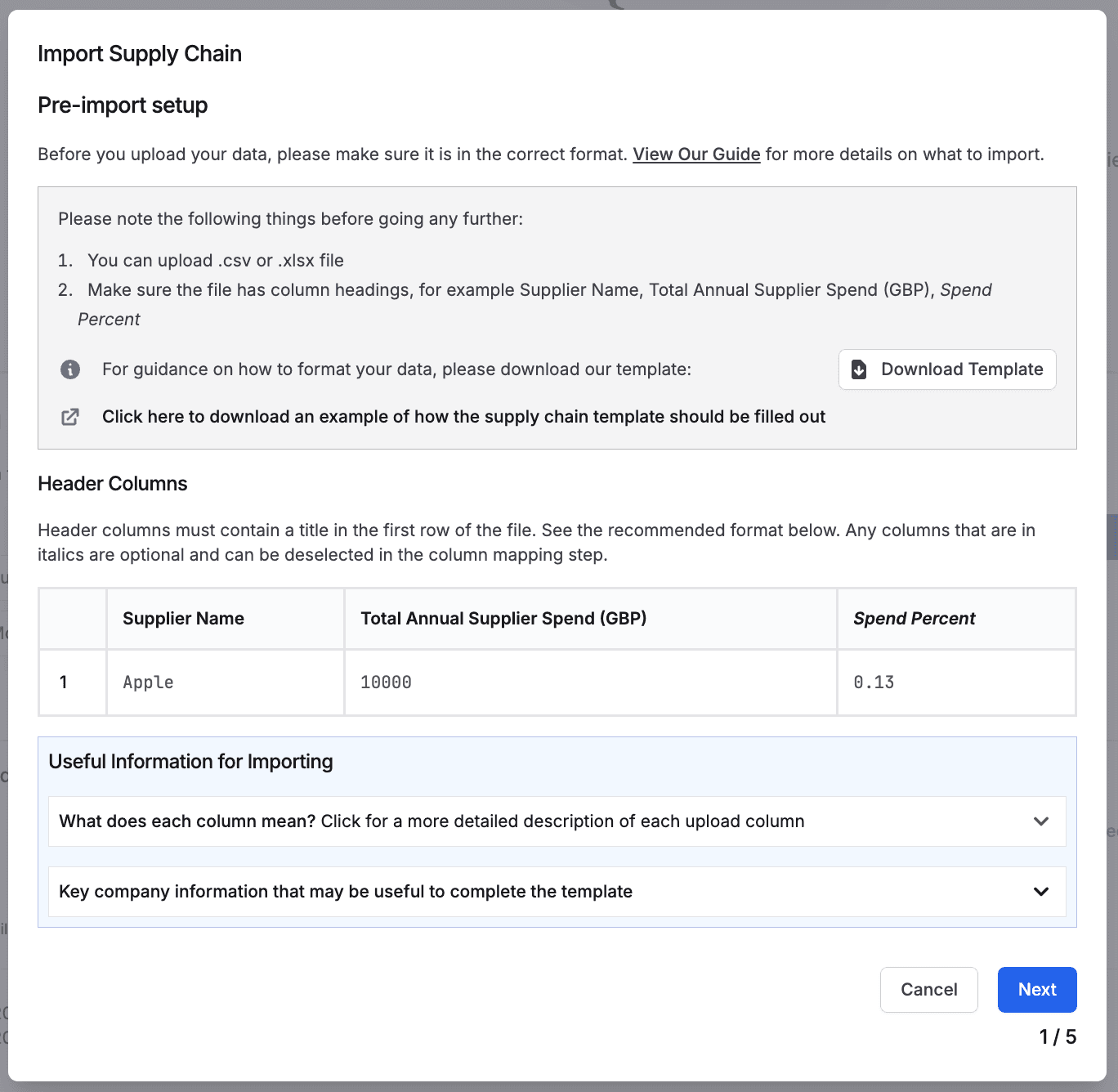Open the View Our Guide link
Screen dimensions: 1118x1092
(x=696, y=154)
